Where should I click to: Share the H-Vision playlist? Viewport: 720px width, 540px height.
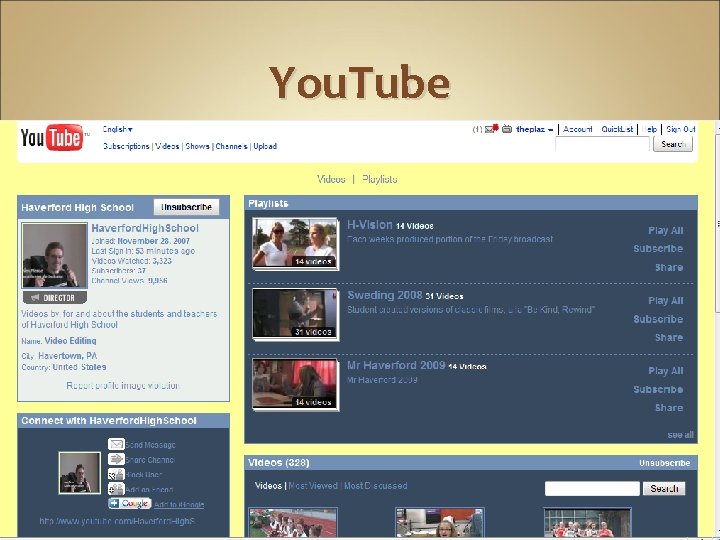tap(669, 267)
